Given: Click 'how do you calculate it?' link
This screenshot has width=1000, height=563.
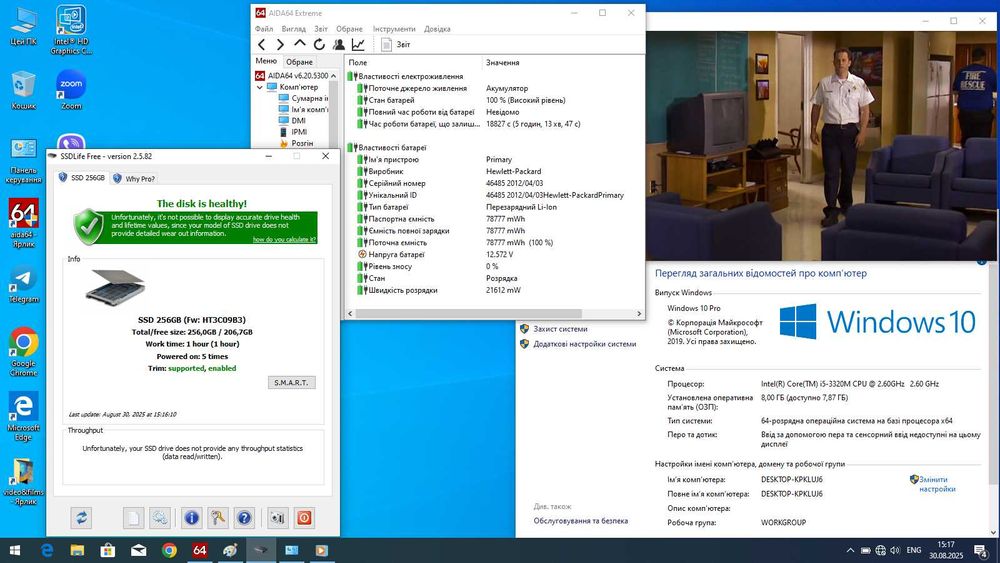Looking at the screenshot, I should (x=284, y=240).
